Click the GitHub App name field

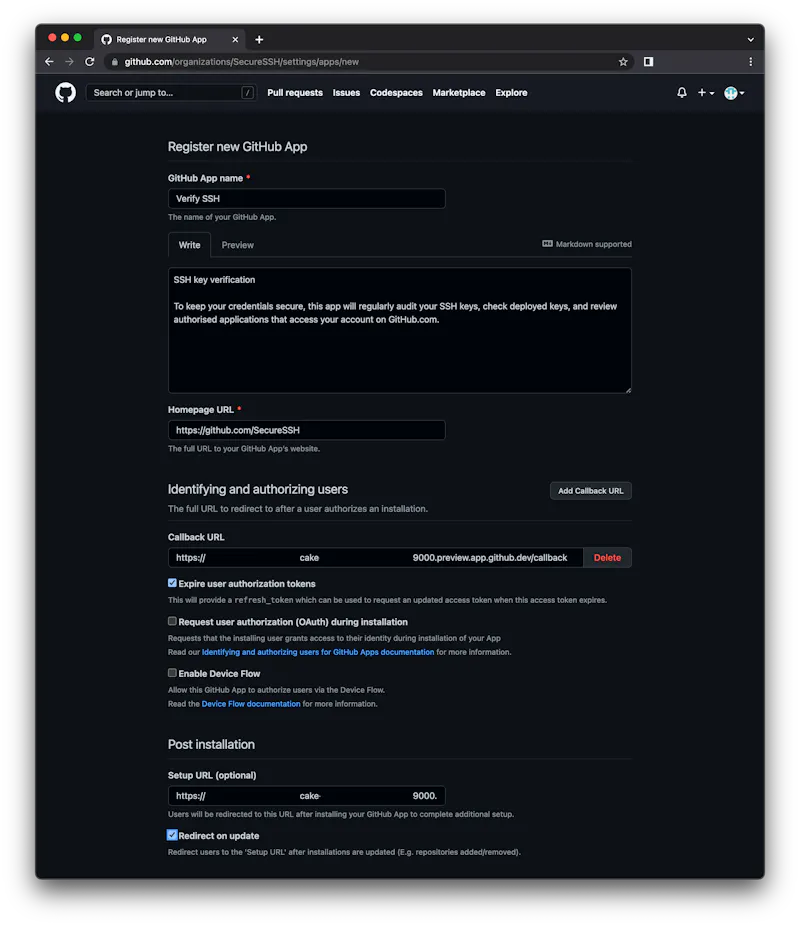[306, 198]
